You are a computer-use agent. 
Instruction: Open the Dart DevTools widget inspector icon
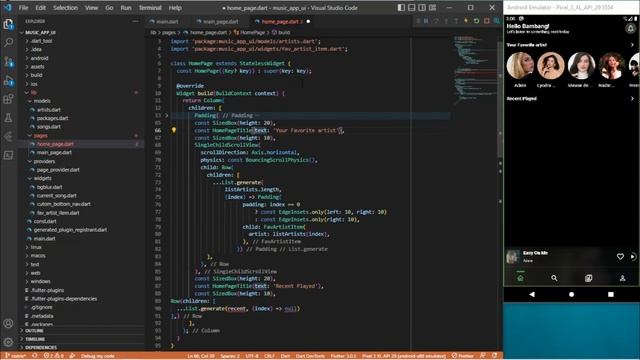click(497, 21)
